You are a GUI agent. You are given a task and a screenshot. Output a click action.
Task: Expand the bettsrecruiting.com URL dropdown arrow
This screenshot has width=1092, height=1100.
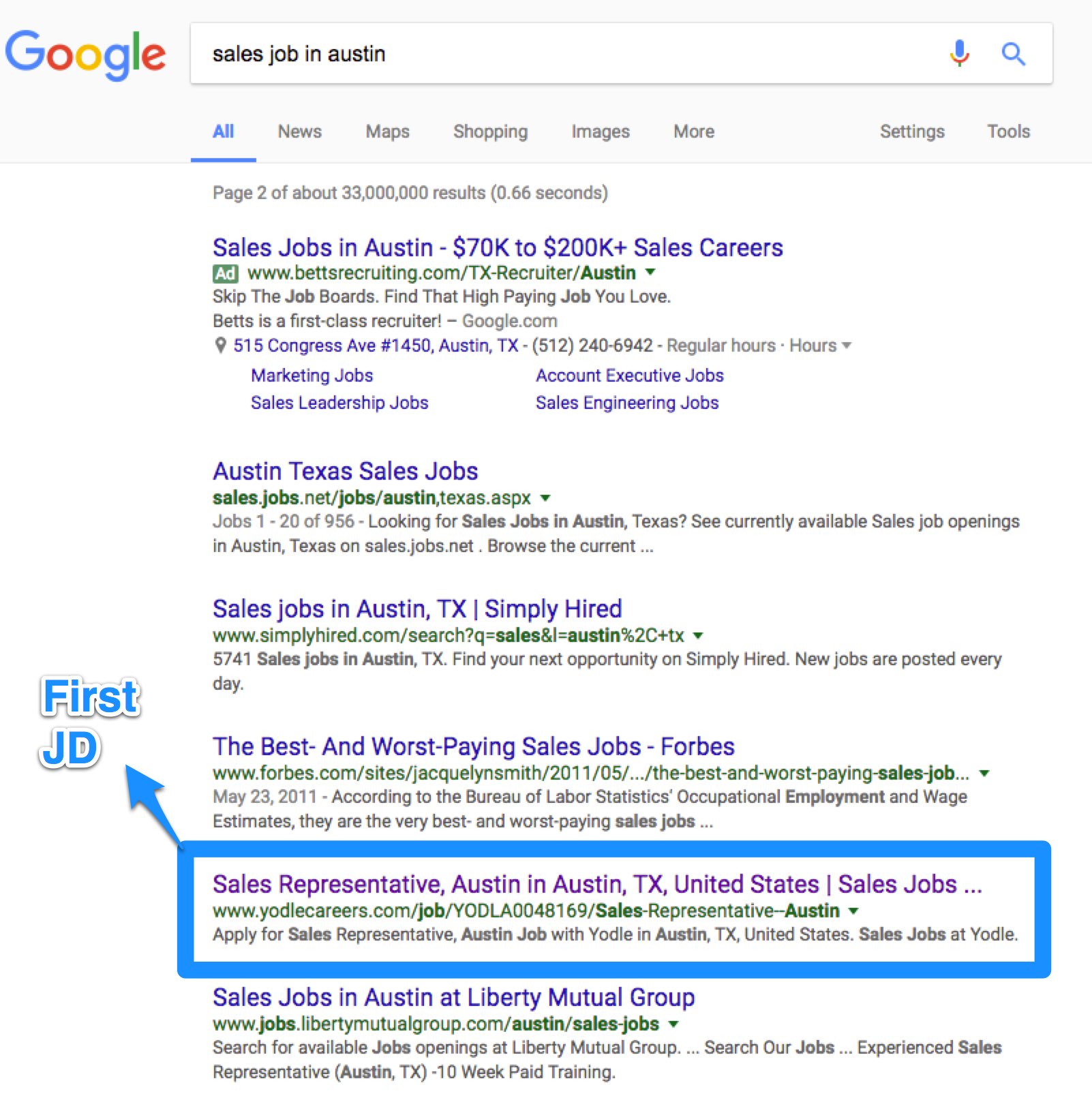pyautogui.click(x=650, y=272)
